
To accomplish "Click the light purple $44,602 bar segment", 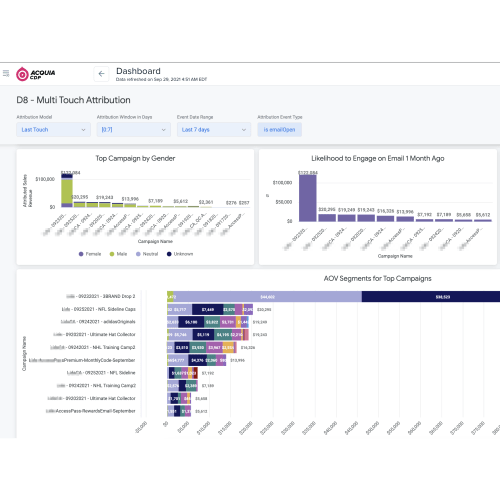I will click(x=267, y=297).
